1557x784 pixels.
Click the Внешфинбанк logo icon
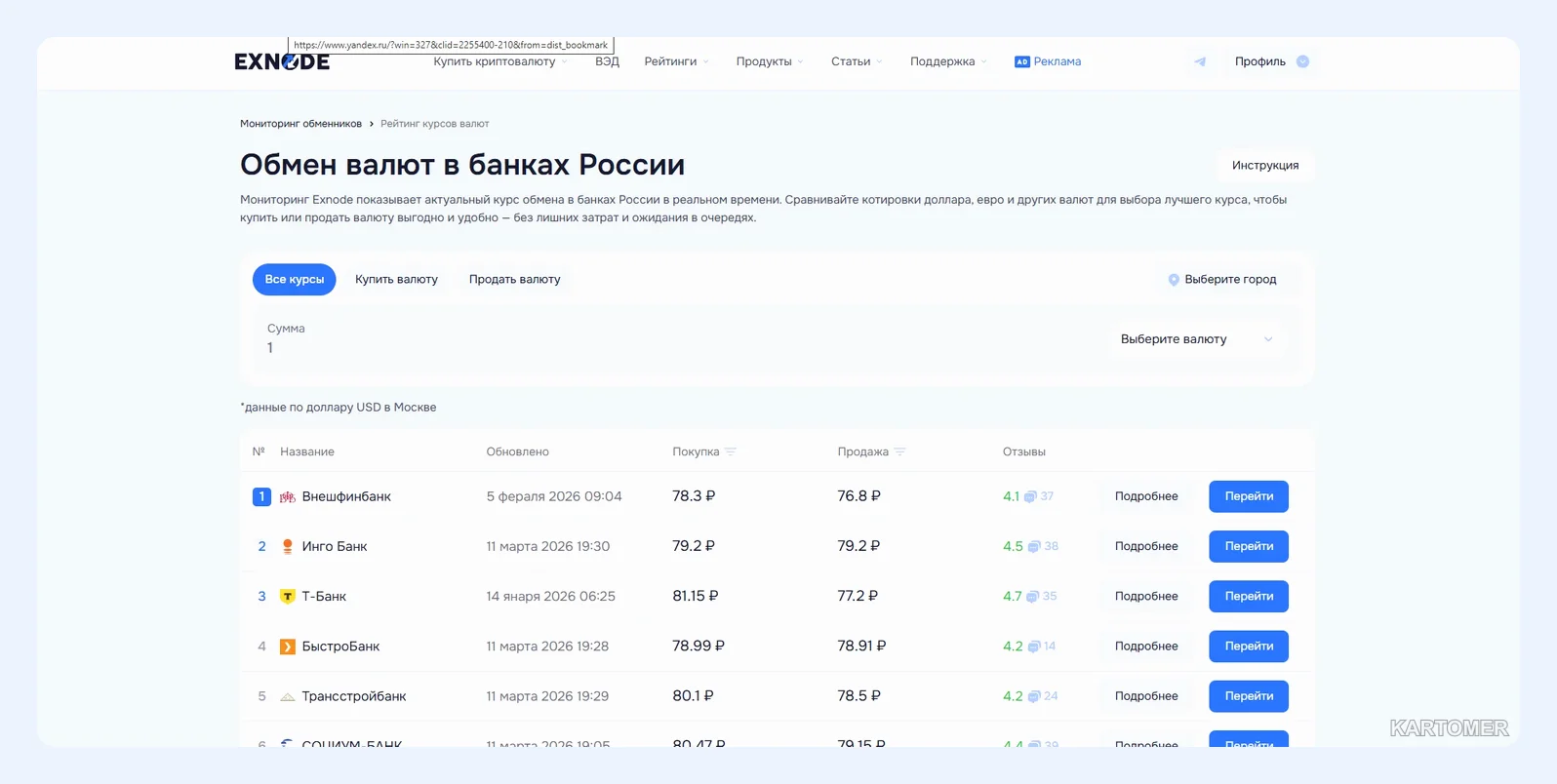288,496
